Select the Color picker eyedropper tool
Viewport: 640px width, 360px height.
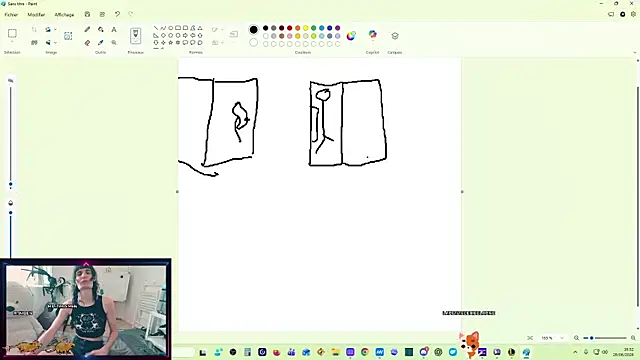101,42
